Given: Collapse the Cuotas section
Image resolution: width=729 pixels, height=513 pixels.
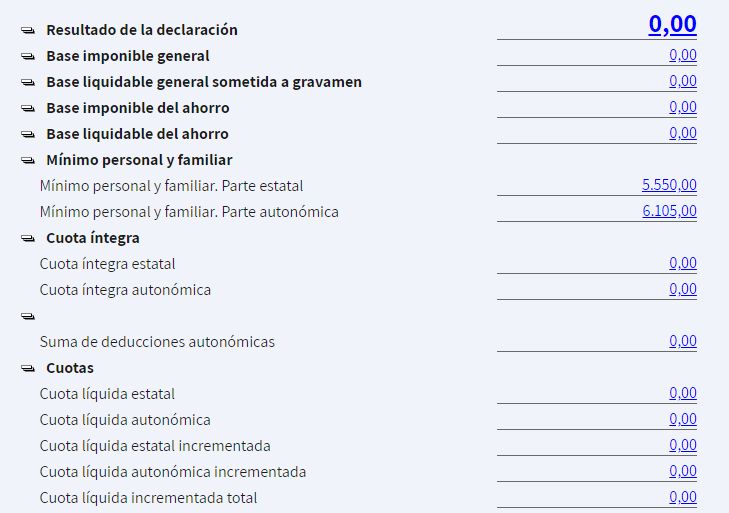Looking at the screenshot, I should coord(28,369).
